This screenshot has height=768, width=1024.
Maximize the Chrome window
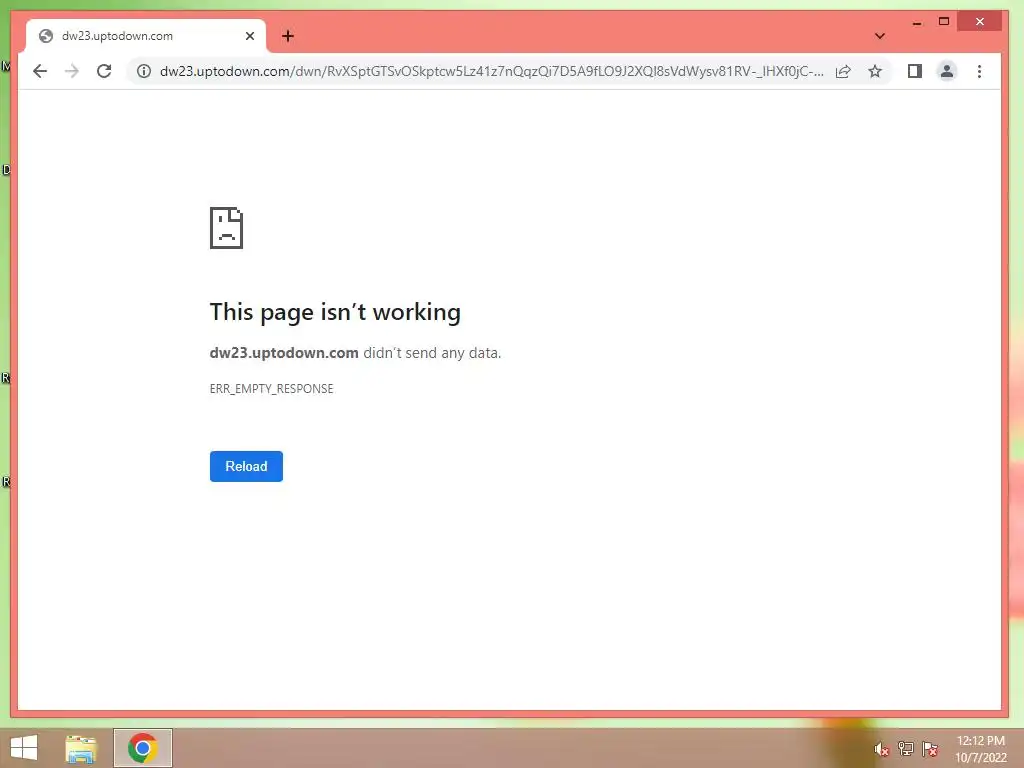(944, 22)
